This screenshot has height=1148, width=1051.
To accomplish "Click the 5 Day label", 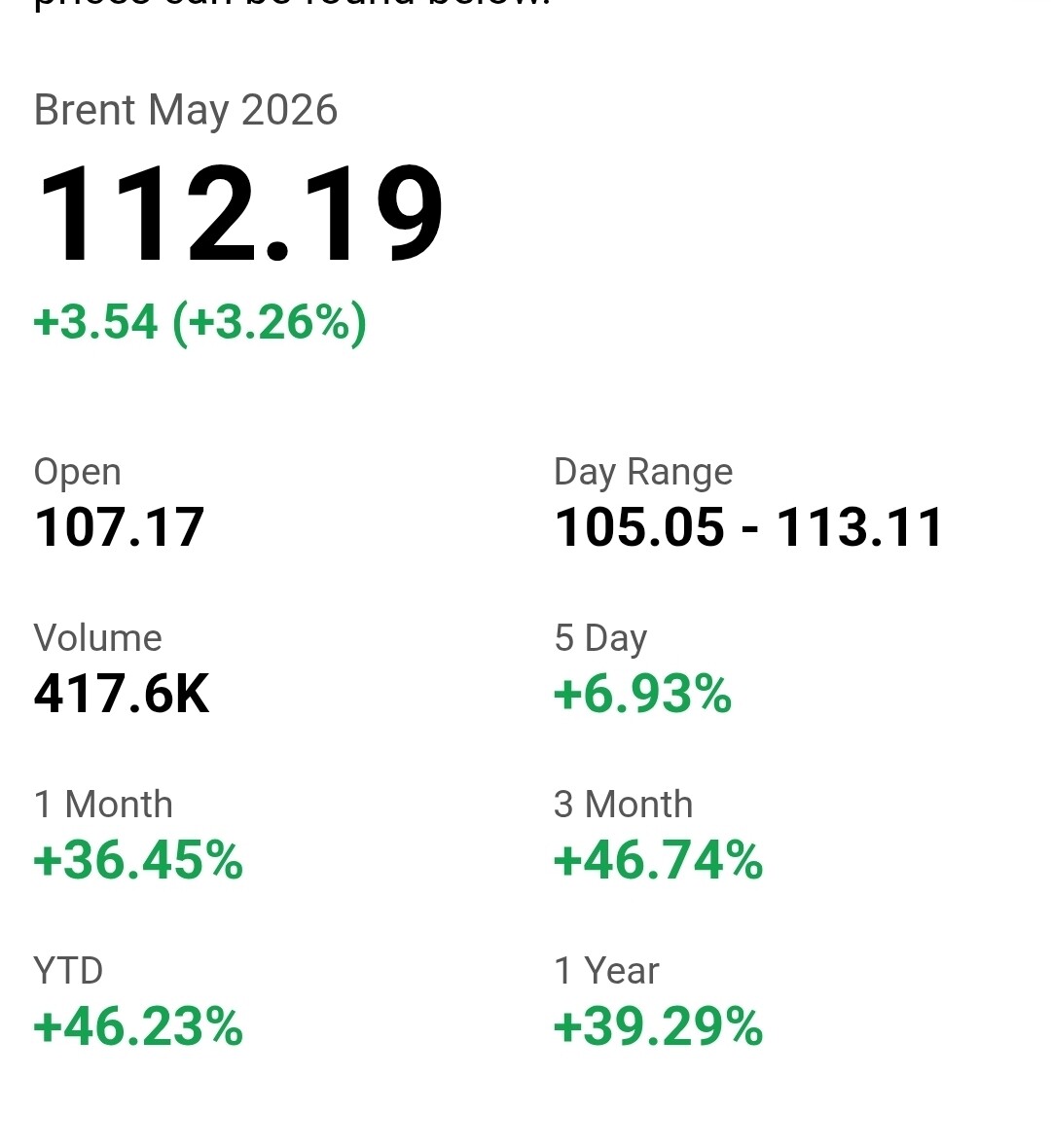I will [600, 638].
